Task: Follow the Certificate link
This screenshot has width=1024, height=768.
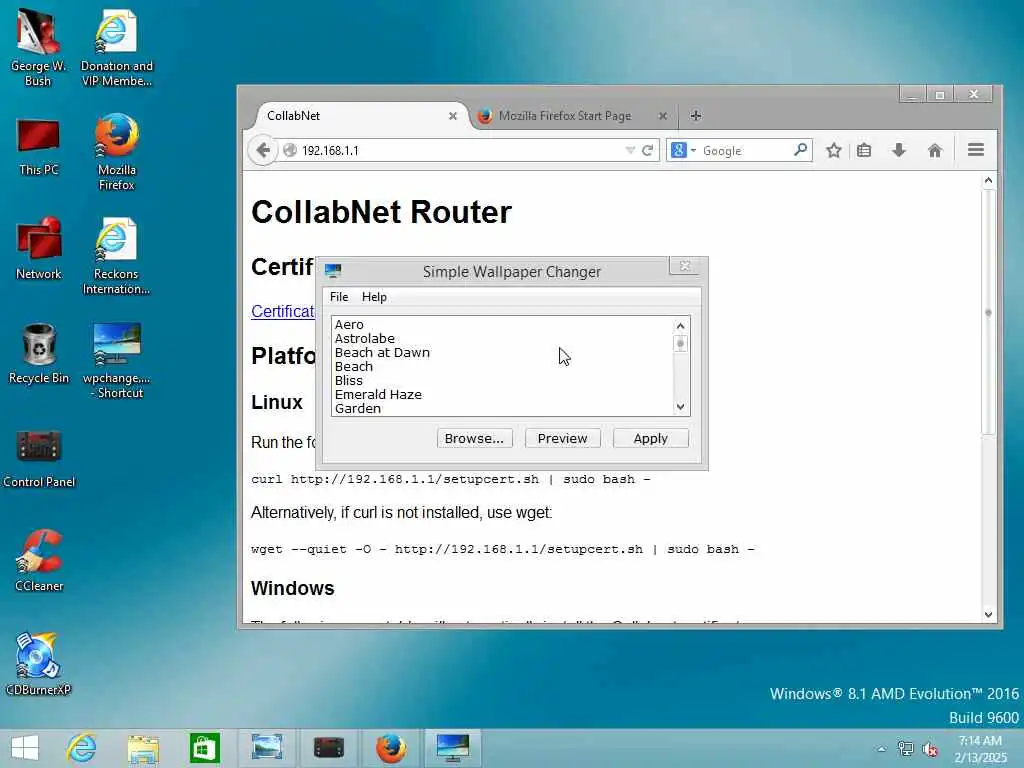Action: 283,312
